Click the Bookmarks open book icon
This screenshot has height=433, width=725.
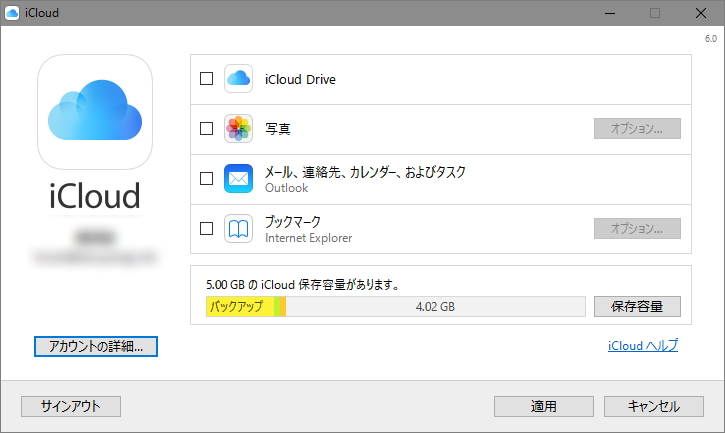pyautogui.click(x=239, y=229)
